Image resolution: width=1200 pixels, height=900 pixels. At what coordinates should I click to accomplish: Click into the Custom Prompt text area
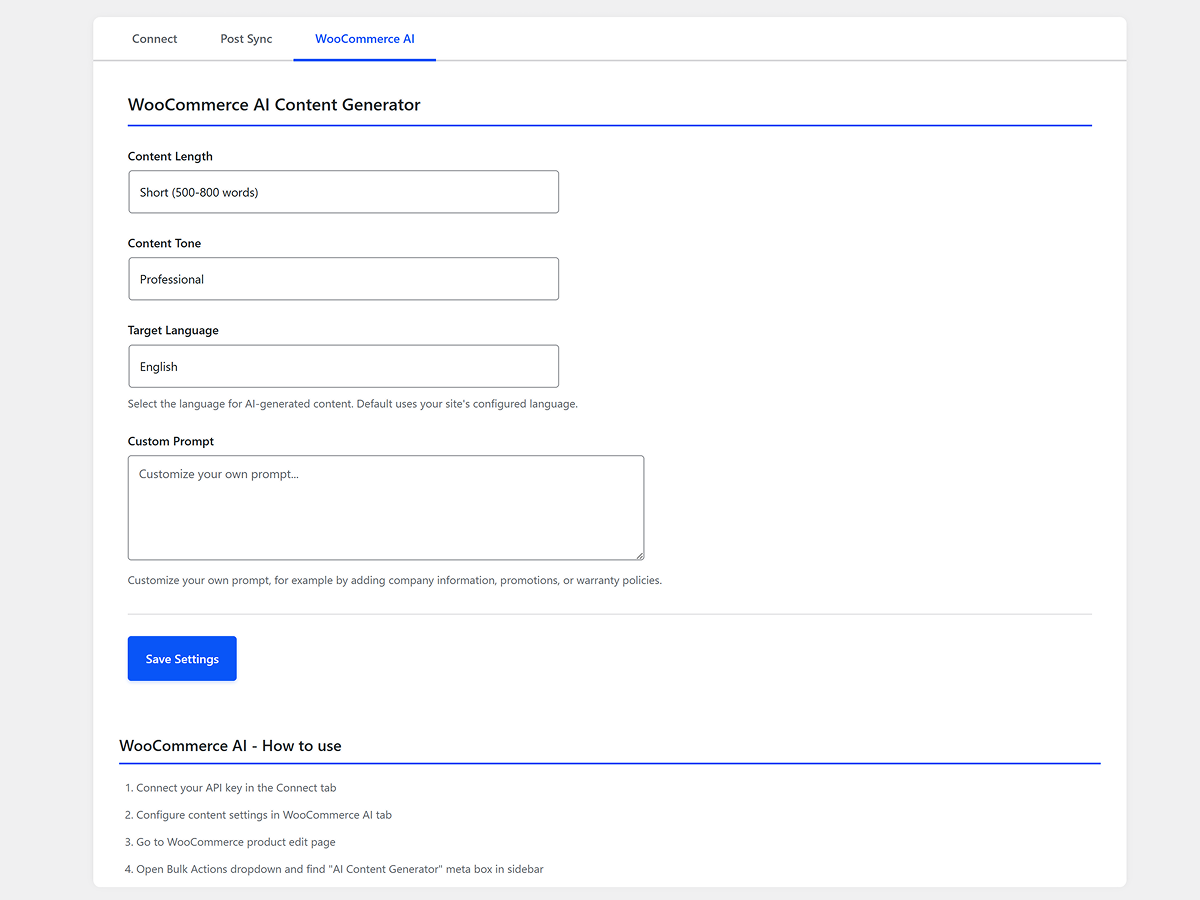pyautogui.click(x=386, y=508)
